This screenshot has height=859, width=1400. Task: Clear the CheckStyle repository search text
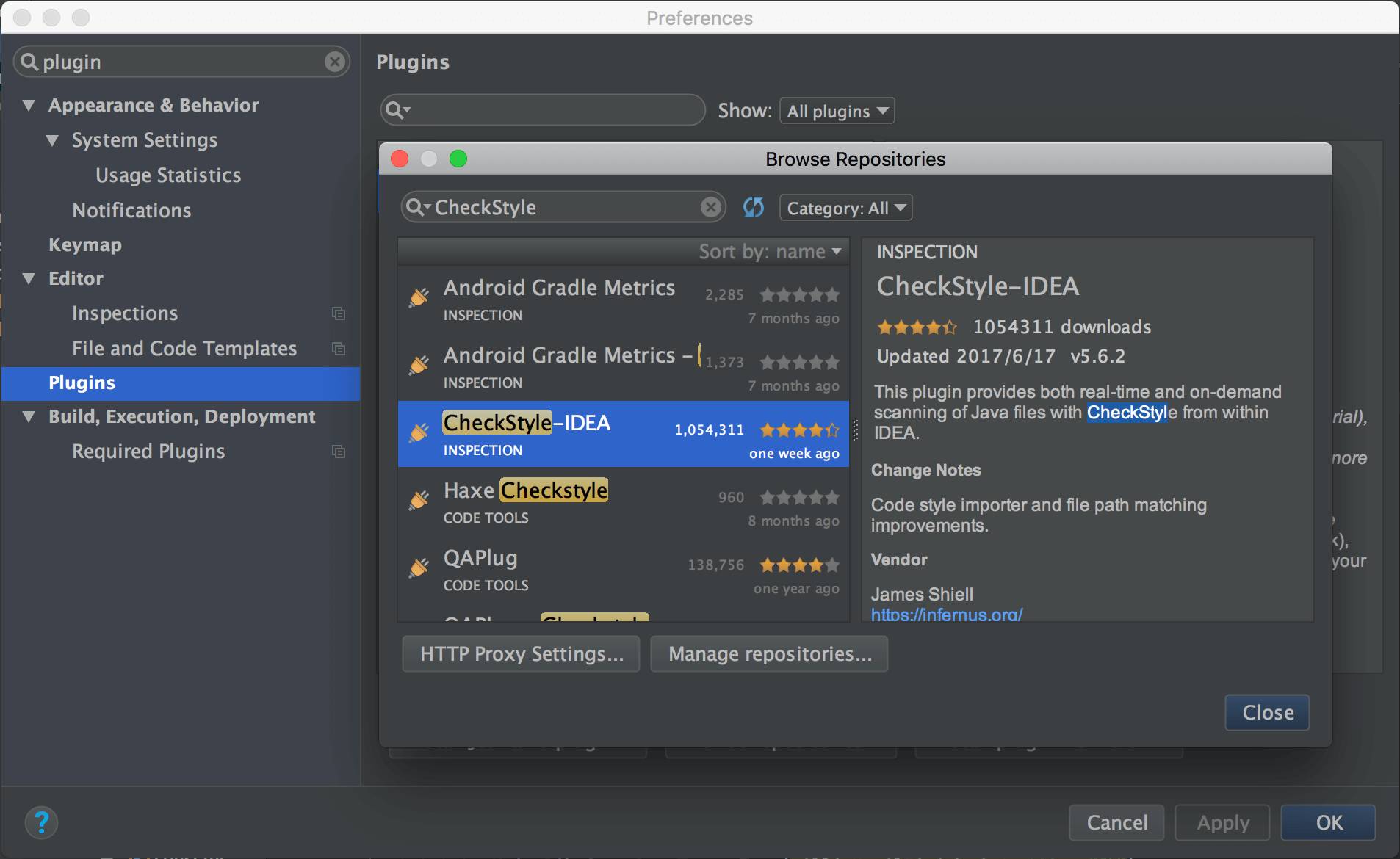(x=710, y=208)
